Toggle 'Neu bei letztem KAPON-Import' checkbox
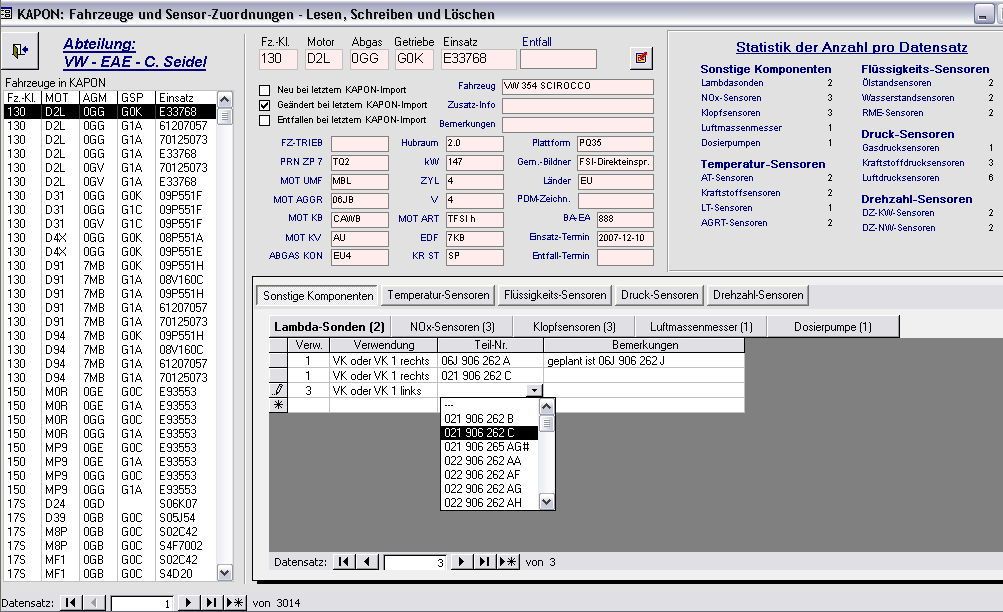1003x612 pixels. pyautogui.click(x=264, y=90)
